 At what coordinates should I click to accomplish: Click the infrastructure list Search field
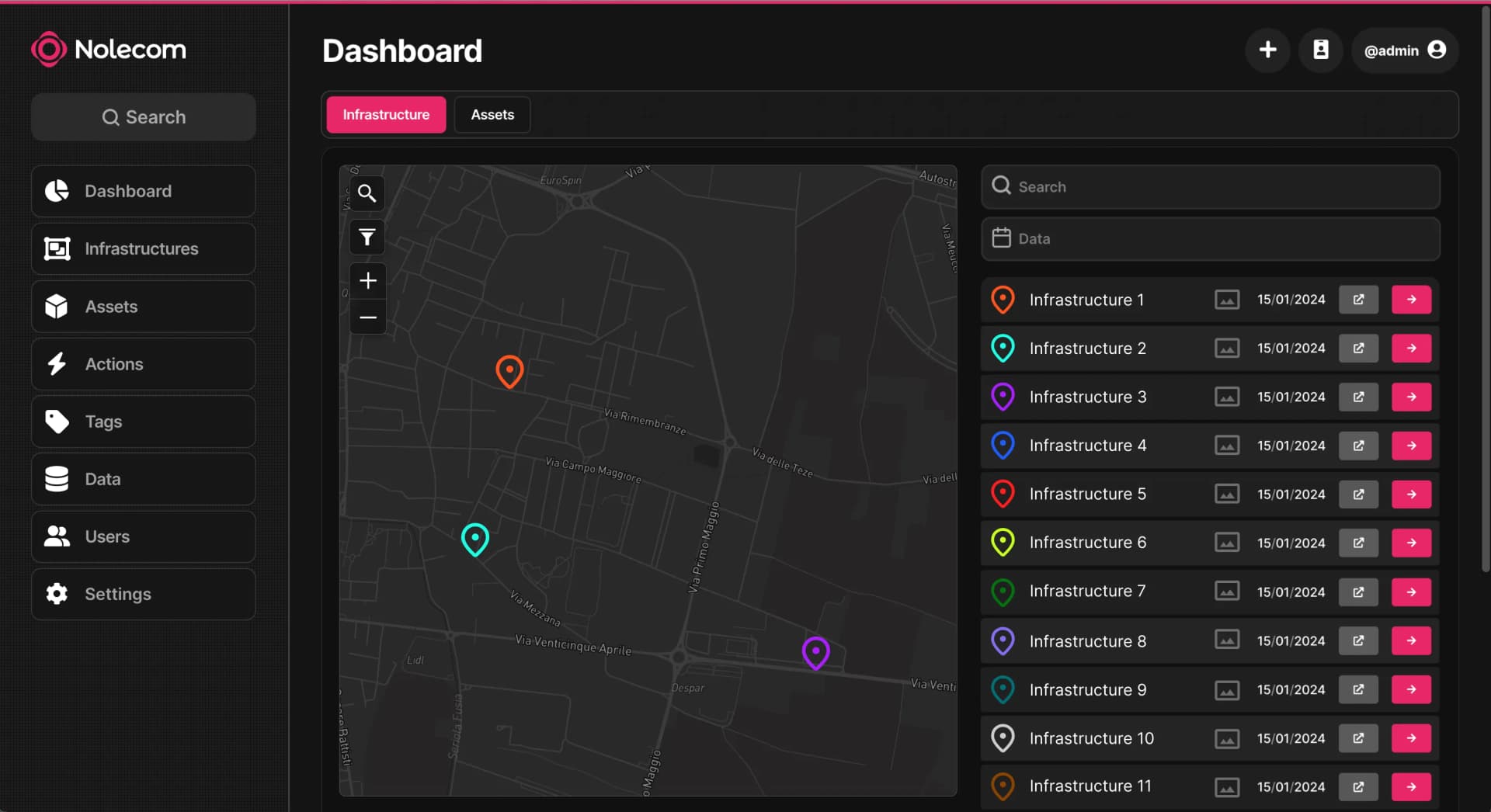pyautogui.click(x=1210, y=187)
